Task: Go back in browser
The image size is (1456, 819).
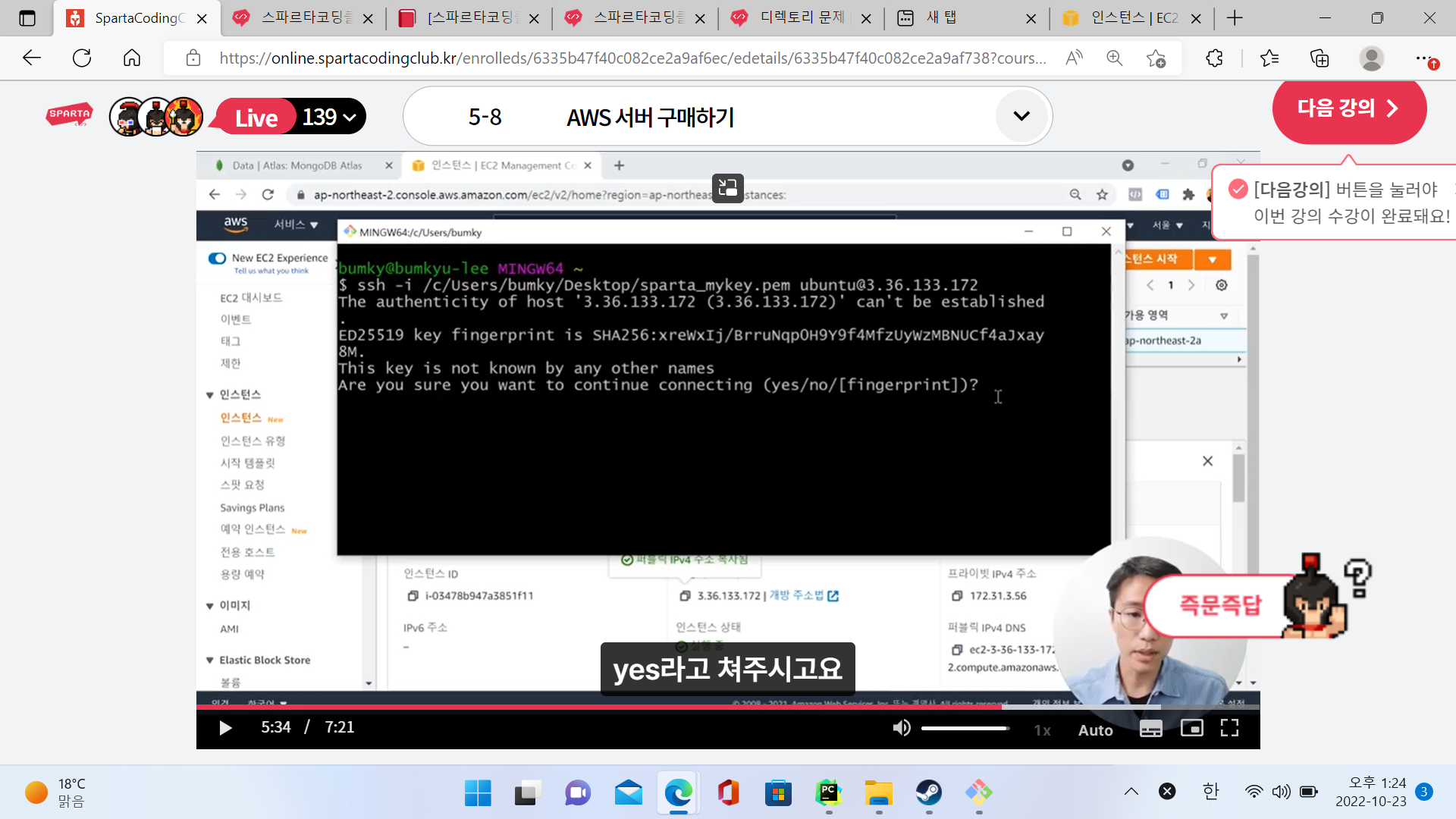Action: pos(31,58)
